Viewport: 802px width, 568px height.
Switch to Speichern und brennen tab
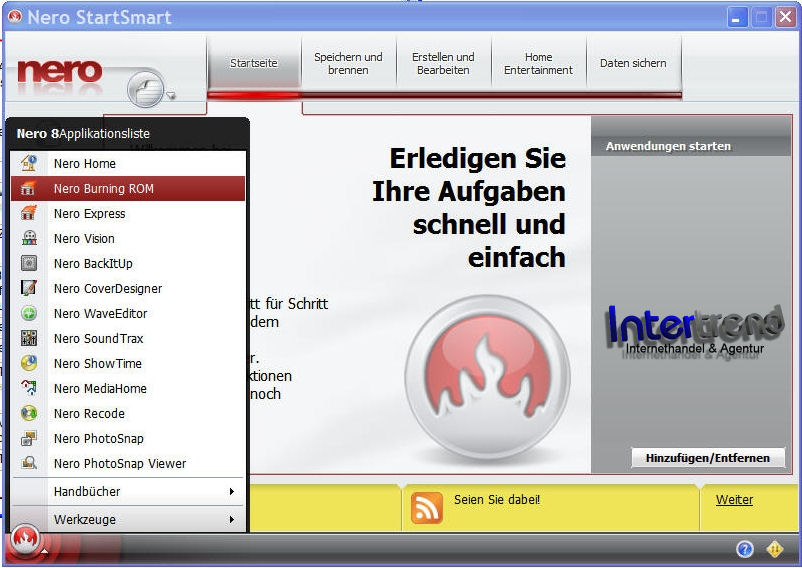[x=348, y=64]
